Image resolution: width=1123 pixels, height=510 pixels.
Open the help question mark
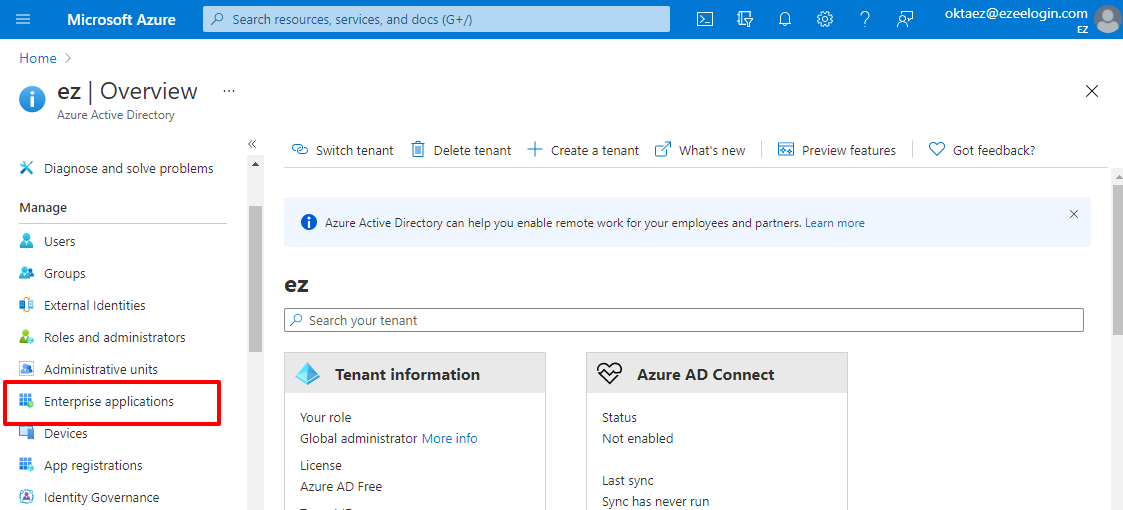tap(865, 19)
